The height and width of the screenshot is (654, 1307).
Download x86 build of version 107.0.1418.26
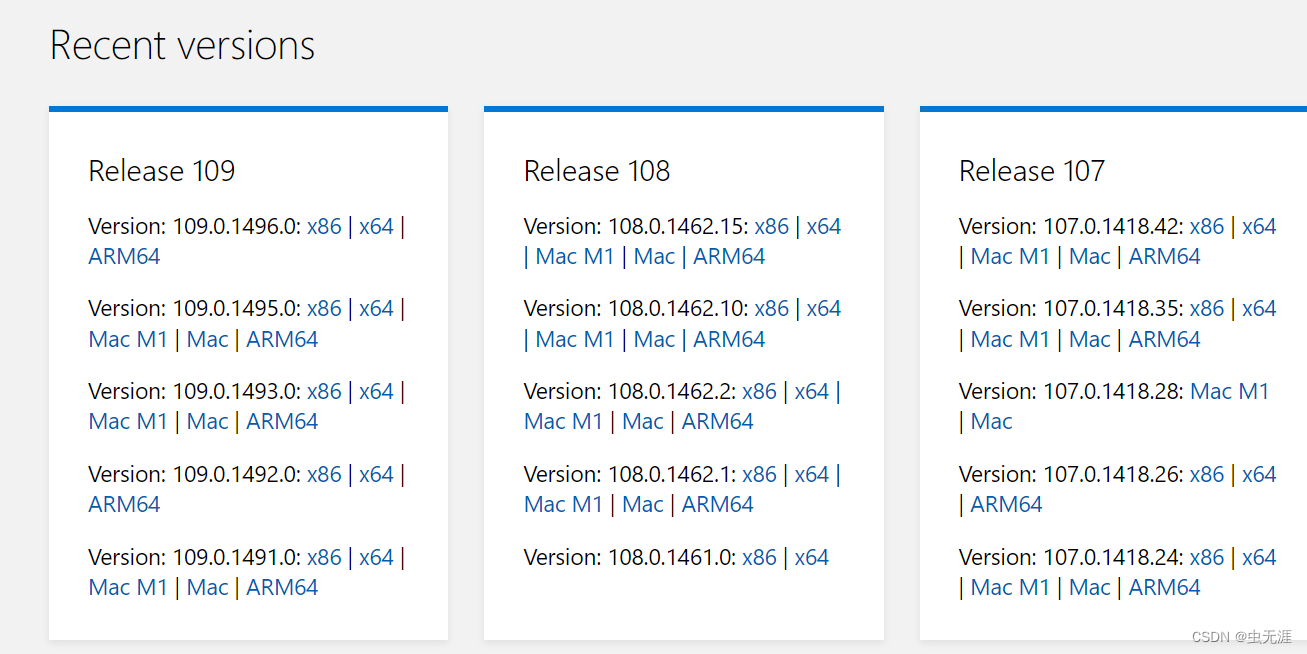coord(1207,474)
